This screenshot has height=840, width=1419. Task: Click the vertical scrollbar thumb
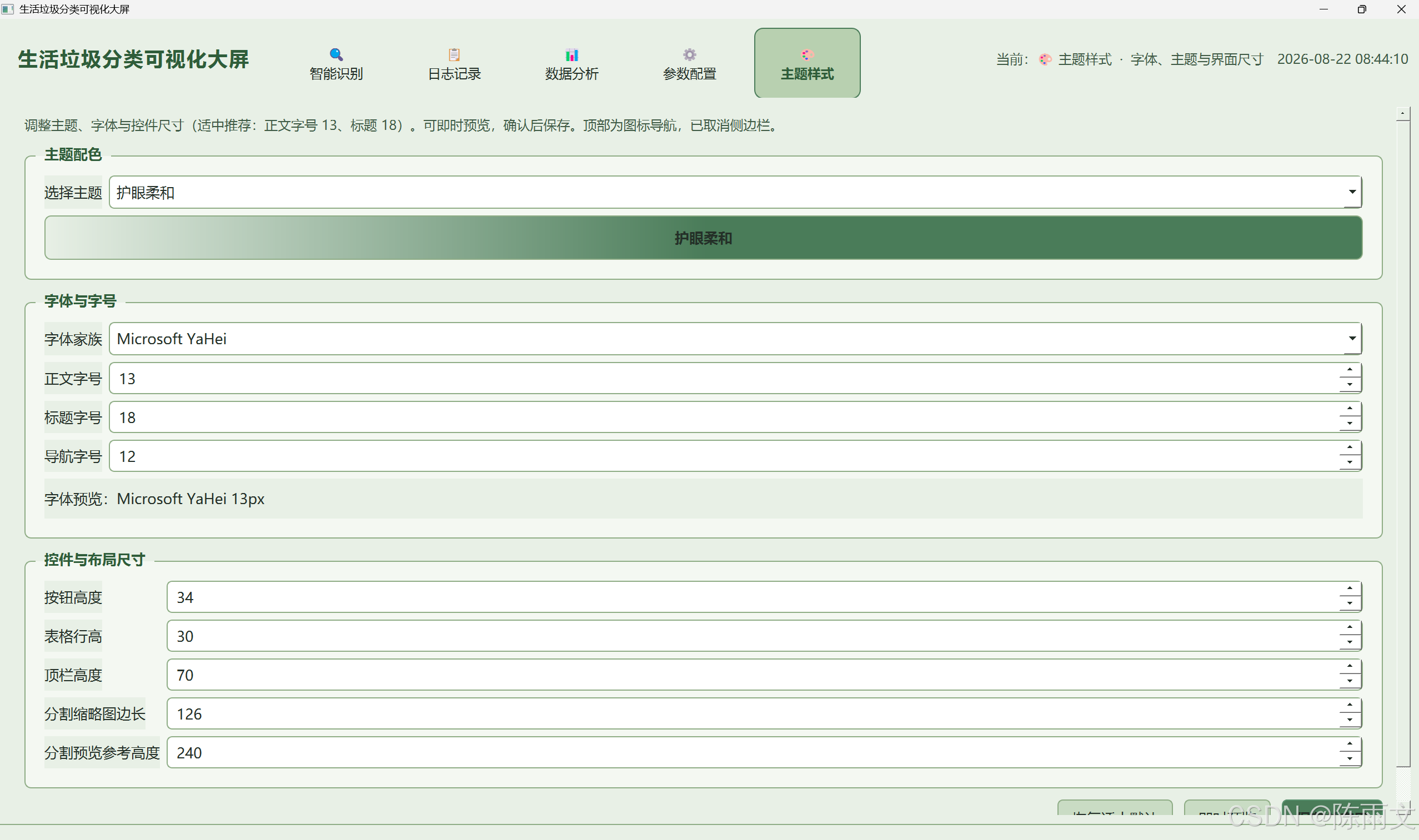point(1402,444)
